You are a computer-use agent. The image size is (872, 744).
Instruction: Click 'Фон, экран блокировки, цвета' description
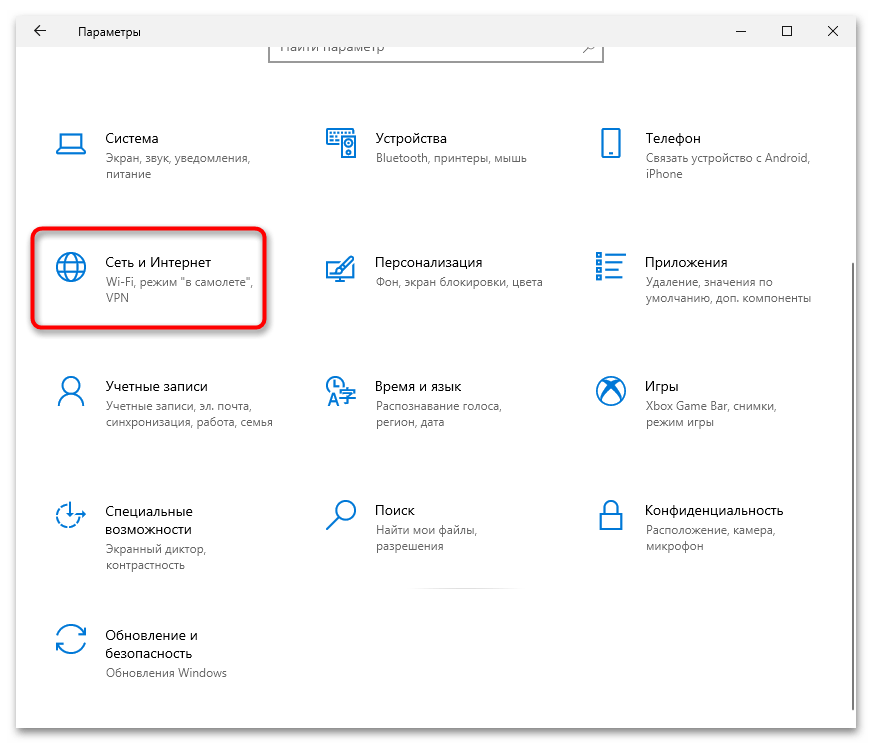point(459,282)
